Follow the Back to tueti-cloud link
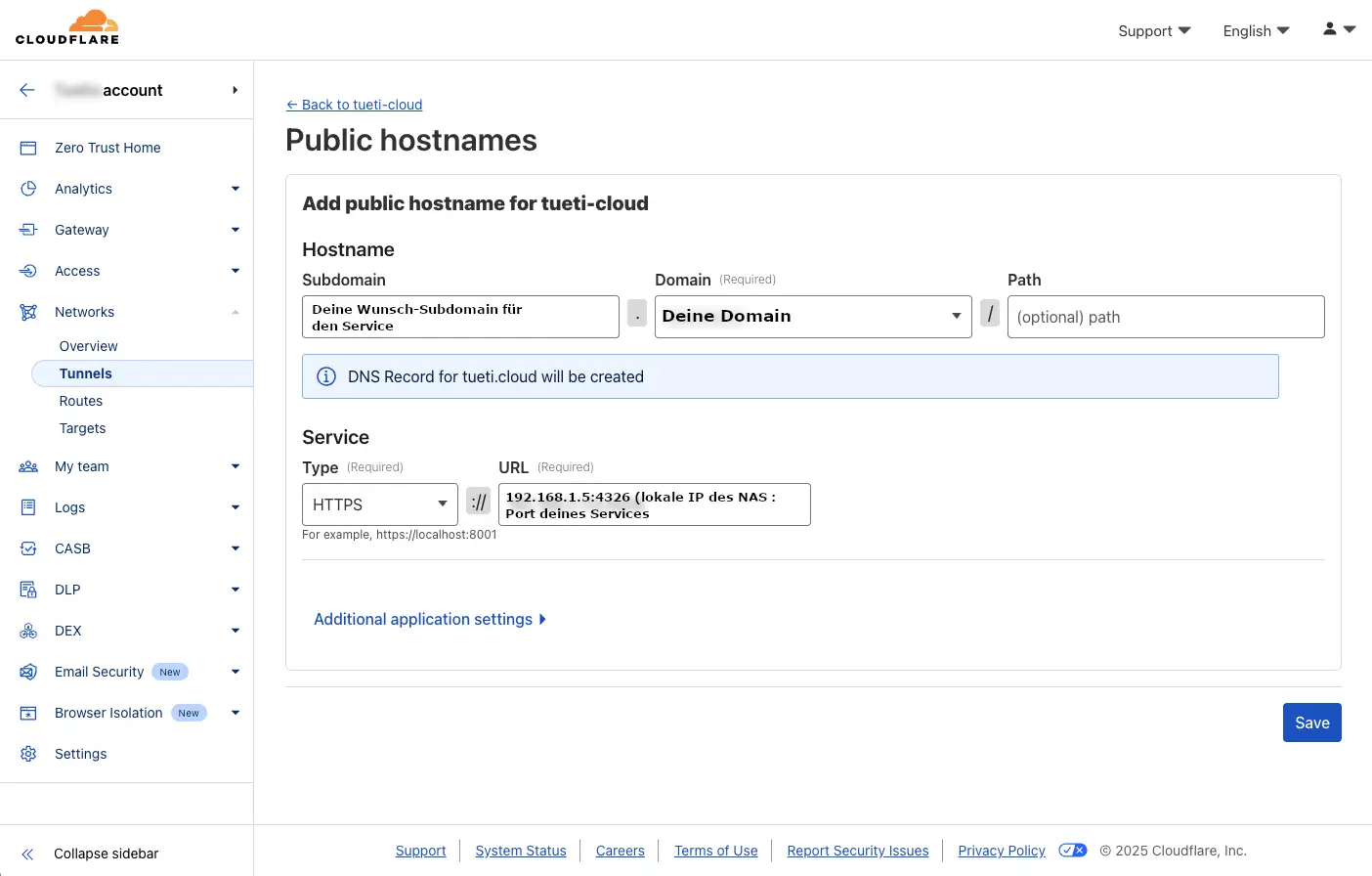The width and height of the screenshot is (1372, 876). click(354, 105)
